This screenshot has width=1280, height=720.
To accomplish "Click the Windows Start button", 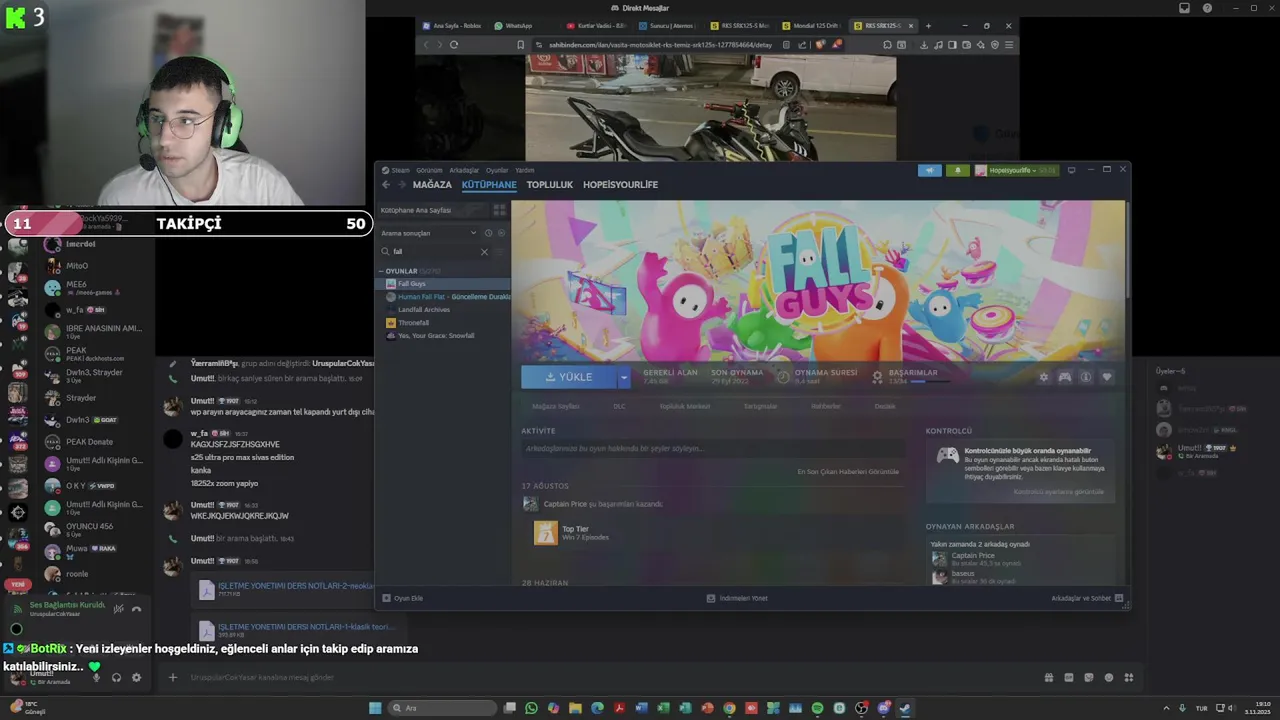I will pos(375,708).
